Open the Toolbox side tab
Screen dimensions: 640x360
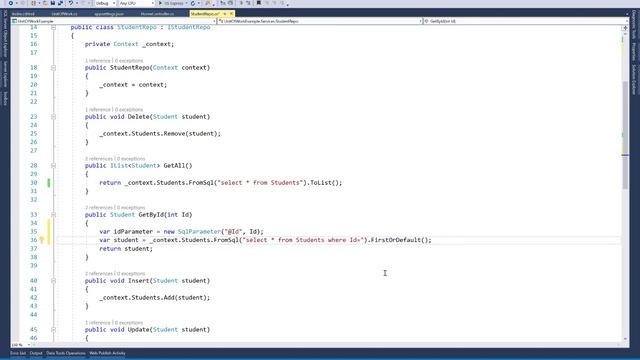[x=5, y=98]
